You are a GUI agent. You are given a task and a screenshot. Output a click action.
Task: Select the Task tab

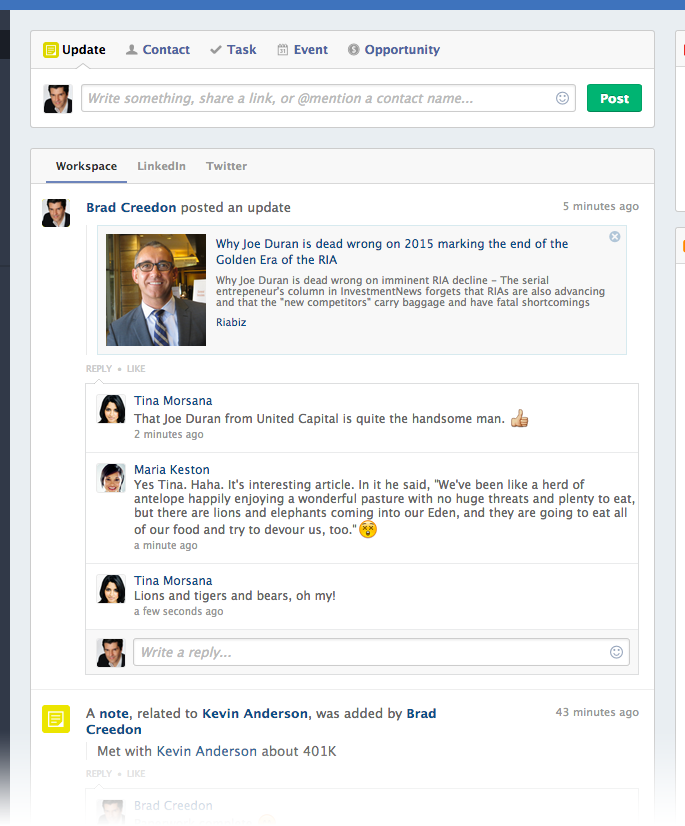click(x=233, y=50)
